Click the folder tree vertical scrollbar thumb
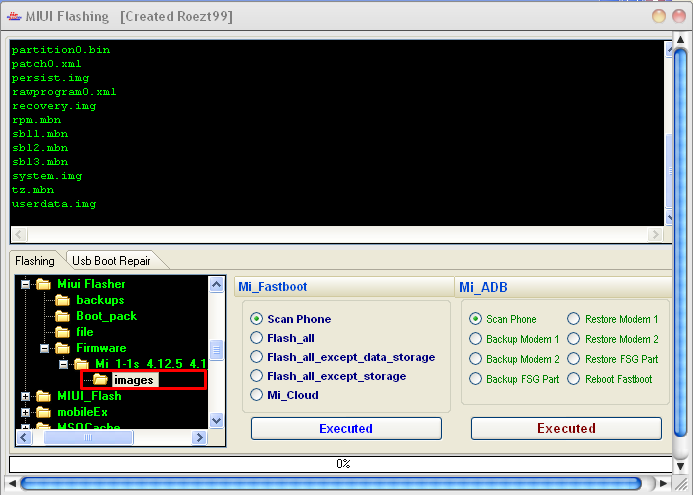Screen dimensions: 693x495 (216, 350)
